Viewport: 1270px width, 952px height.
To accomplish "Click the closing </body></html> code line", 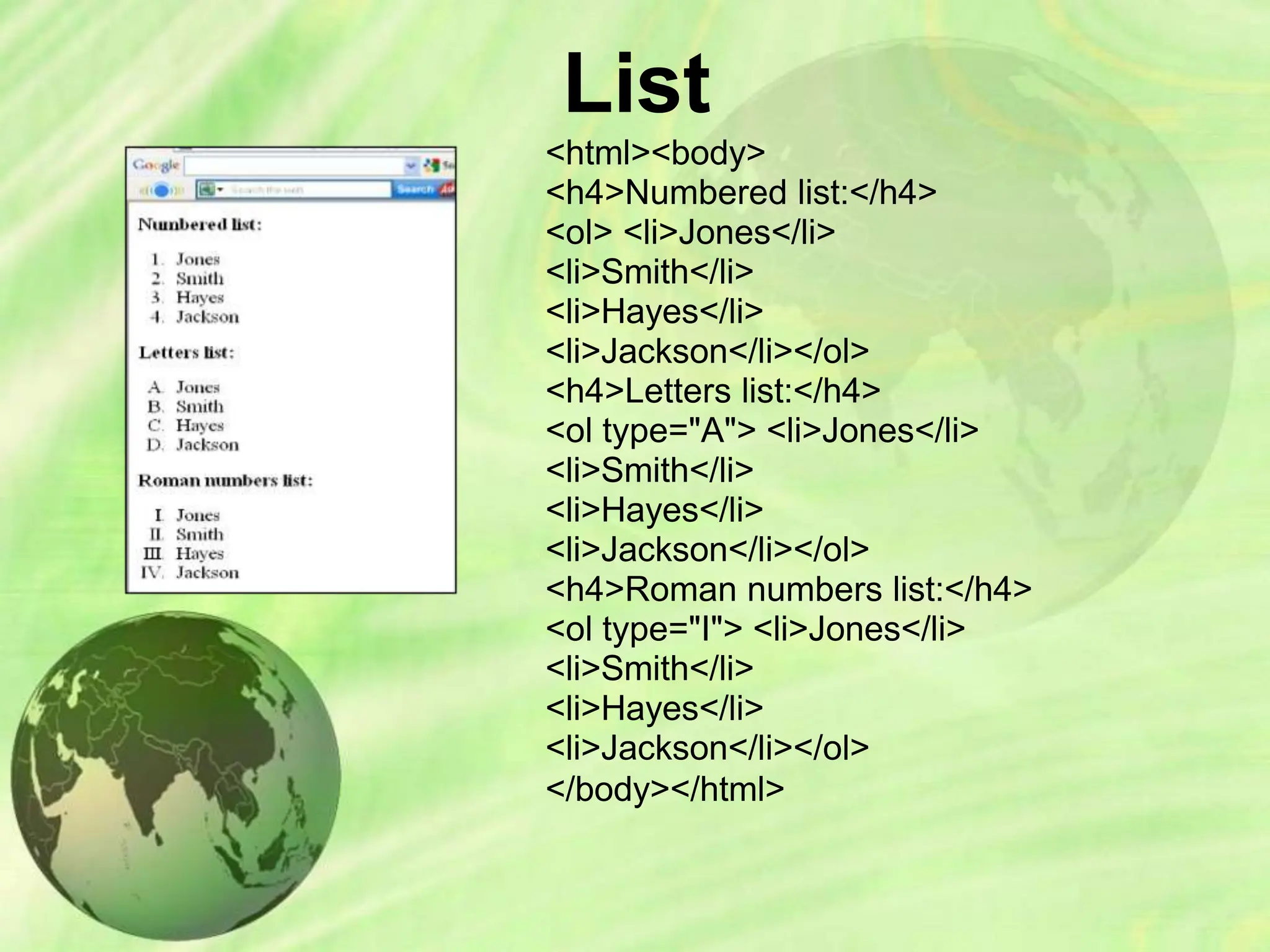I will tap(665, 788).
